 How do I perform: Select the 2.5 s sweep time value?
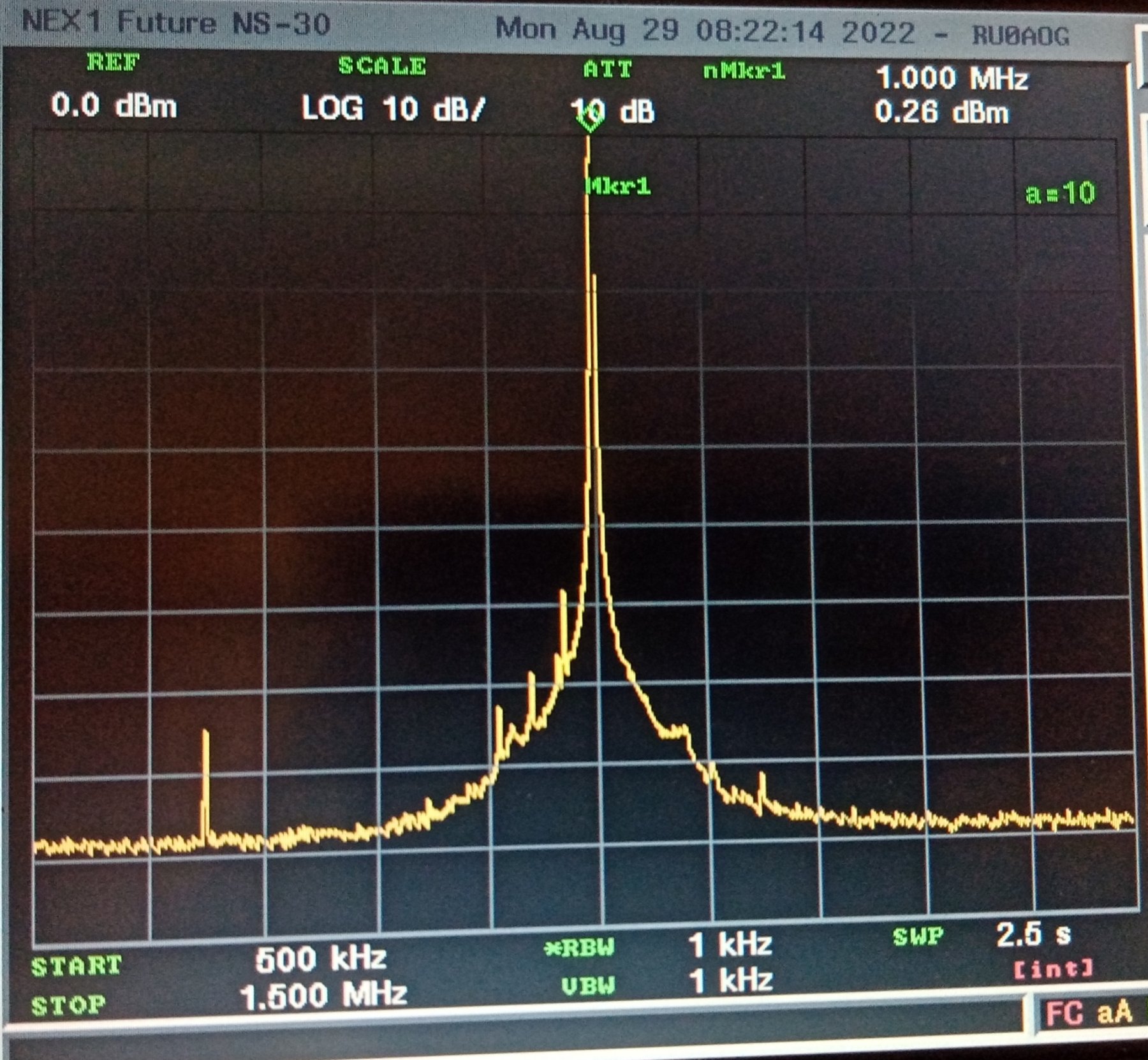pos(1033,935)
